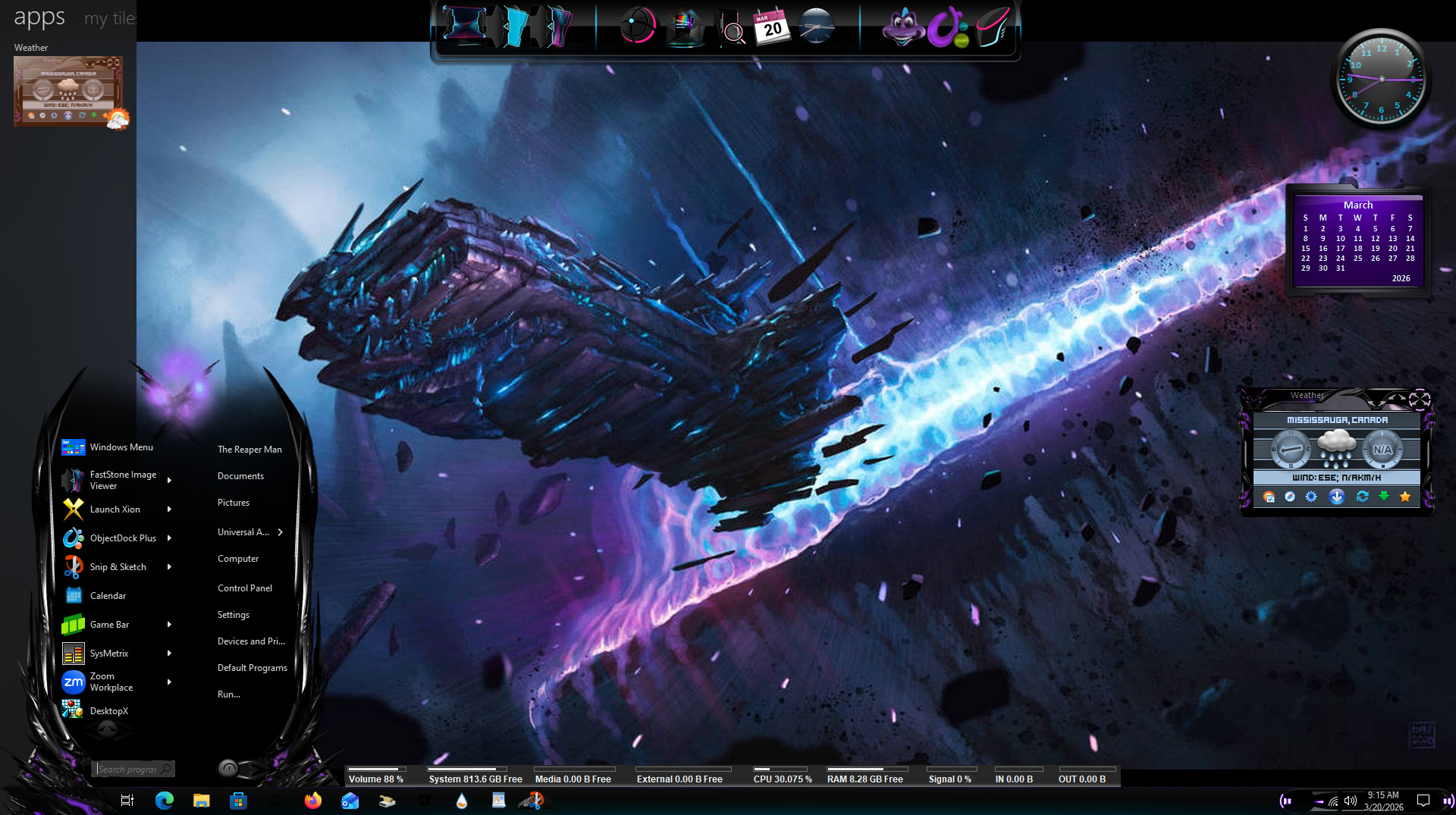
Task: Refresh the weather using the blue arrows icon
Action: point(1362,497)
